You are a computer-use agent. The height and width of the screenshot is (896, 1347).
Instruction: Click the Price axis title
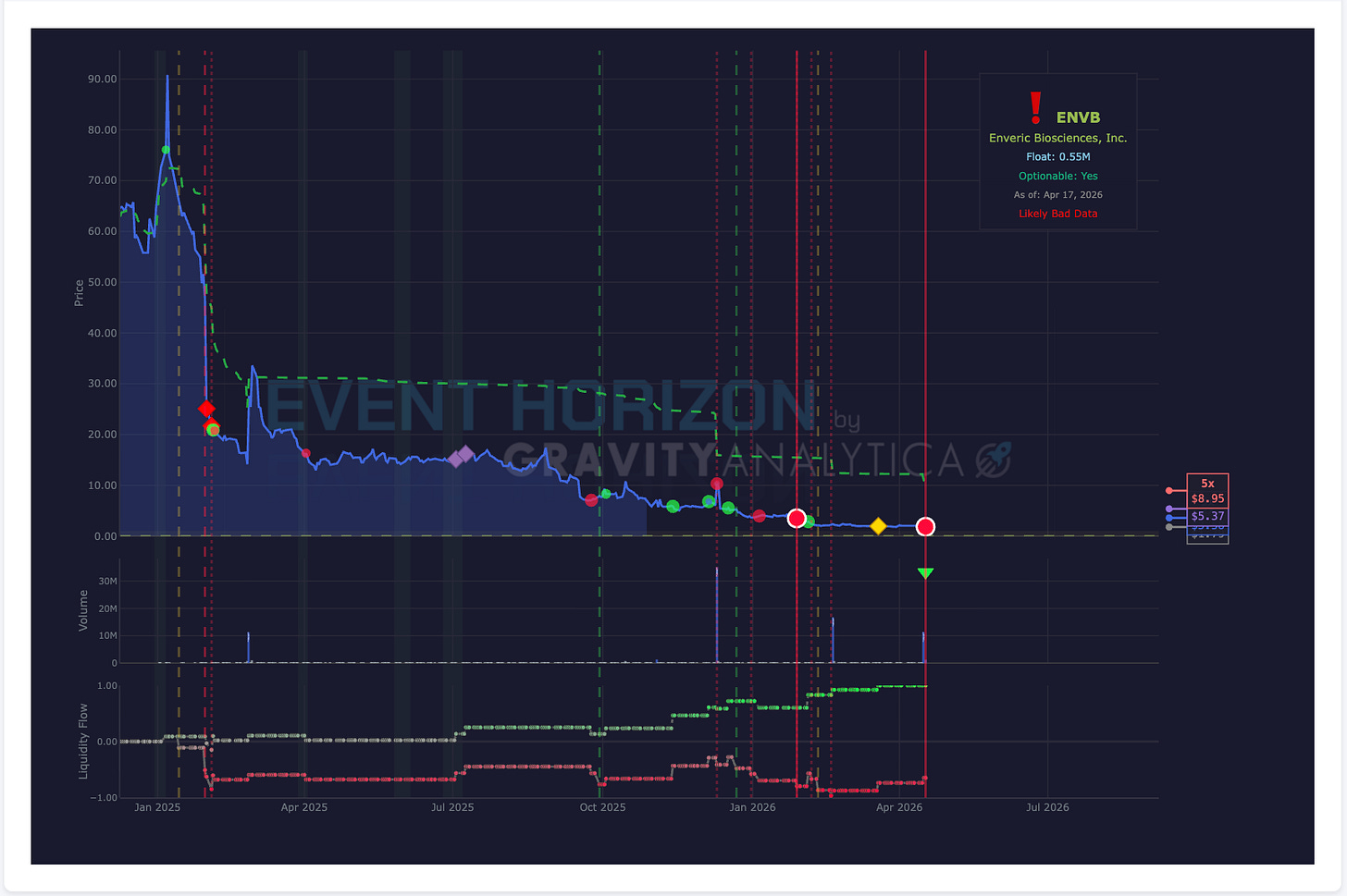80,293
